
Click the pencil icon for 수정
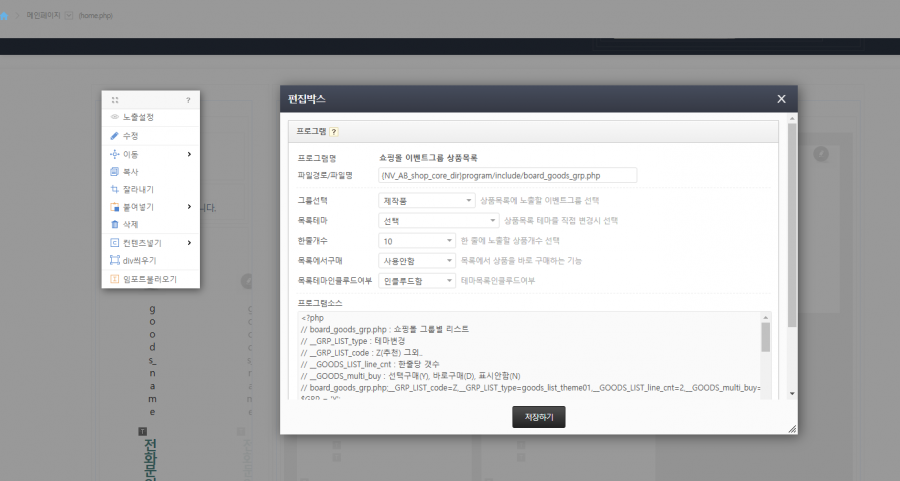point(114,136)
